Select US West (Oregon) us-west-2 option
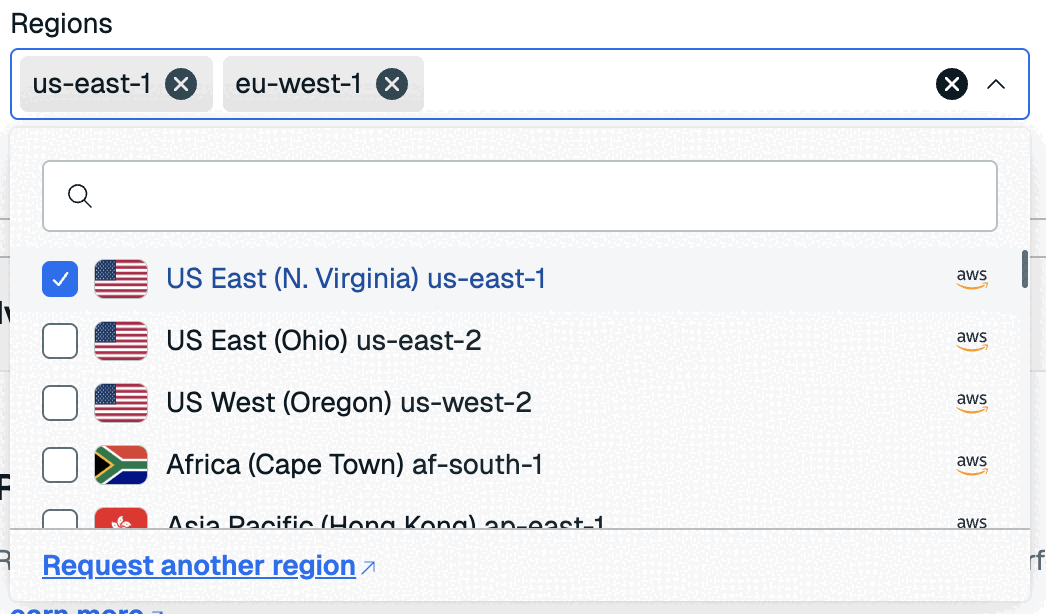 coord(349,403)
